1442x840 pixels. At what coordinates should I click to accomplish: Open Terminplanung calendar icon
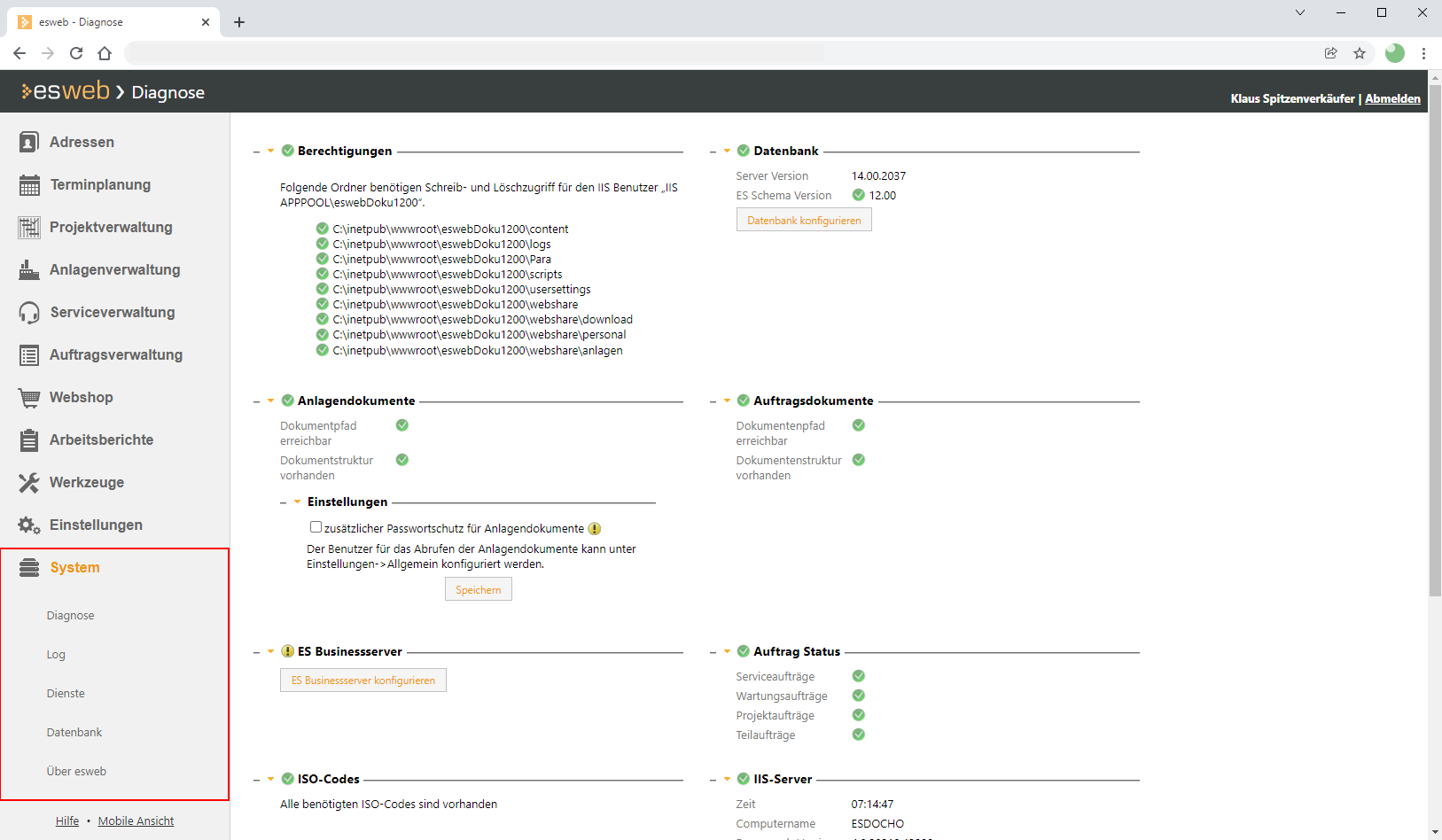[29, 185]
